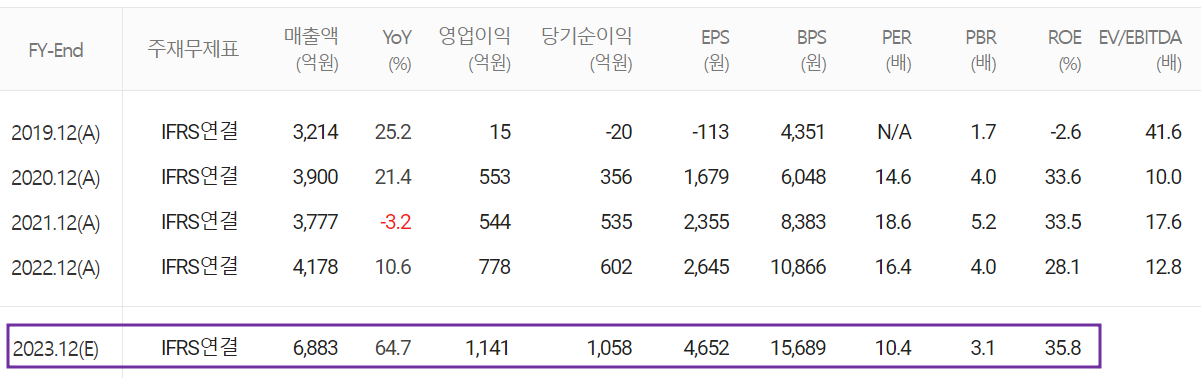This screenshot has height=378, width=1201.
Task: Select the EPS value 1,679
Action: 707,177
